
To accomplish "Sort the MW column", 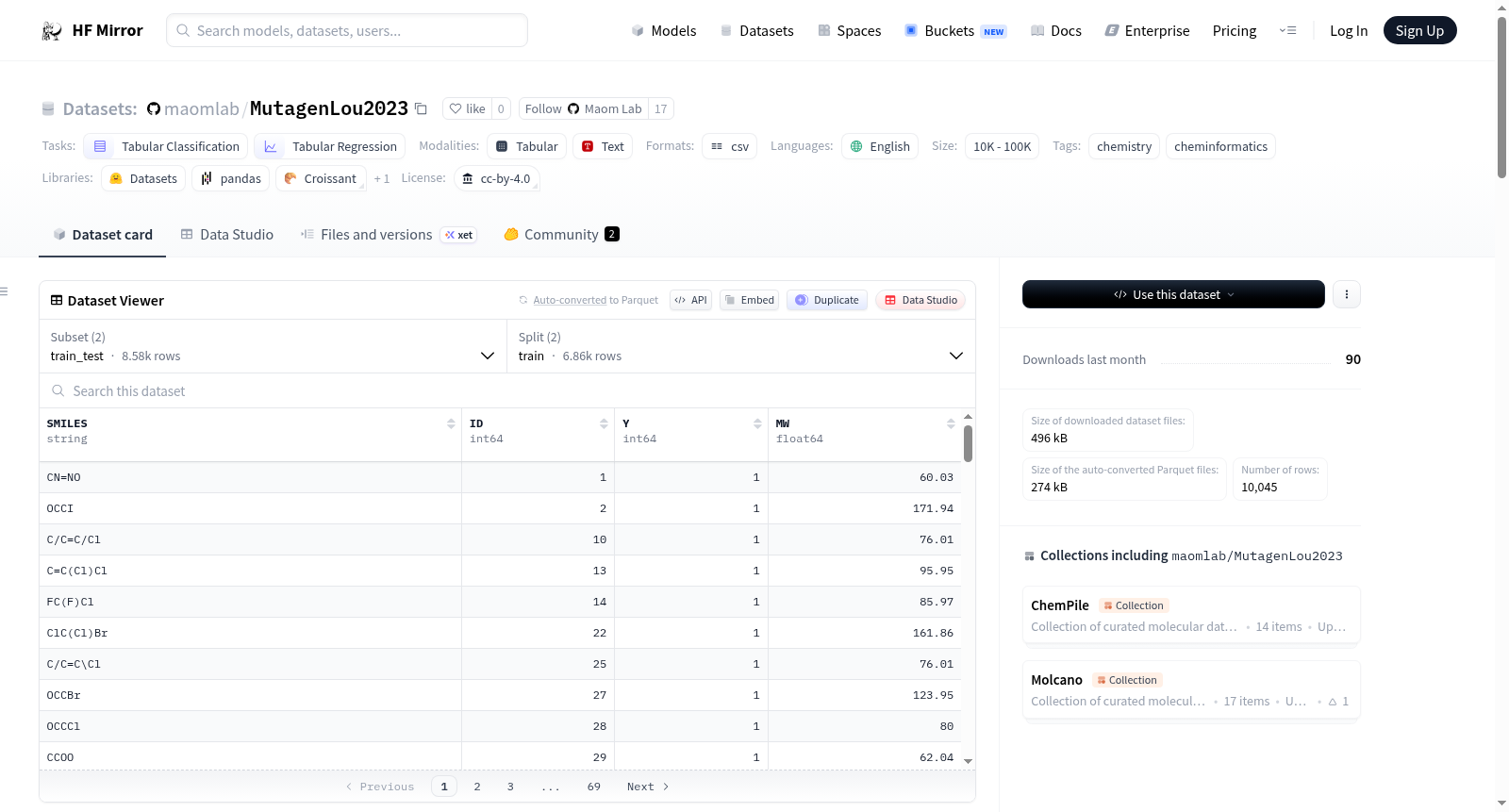I will pos(951,424).
